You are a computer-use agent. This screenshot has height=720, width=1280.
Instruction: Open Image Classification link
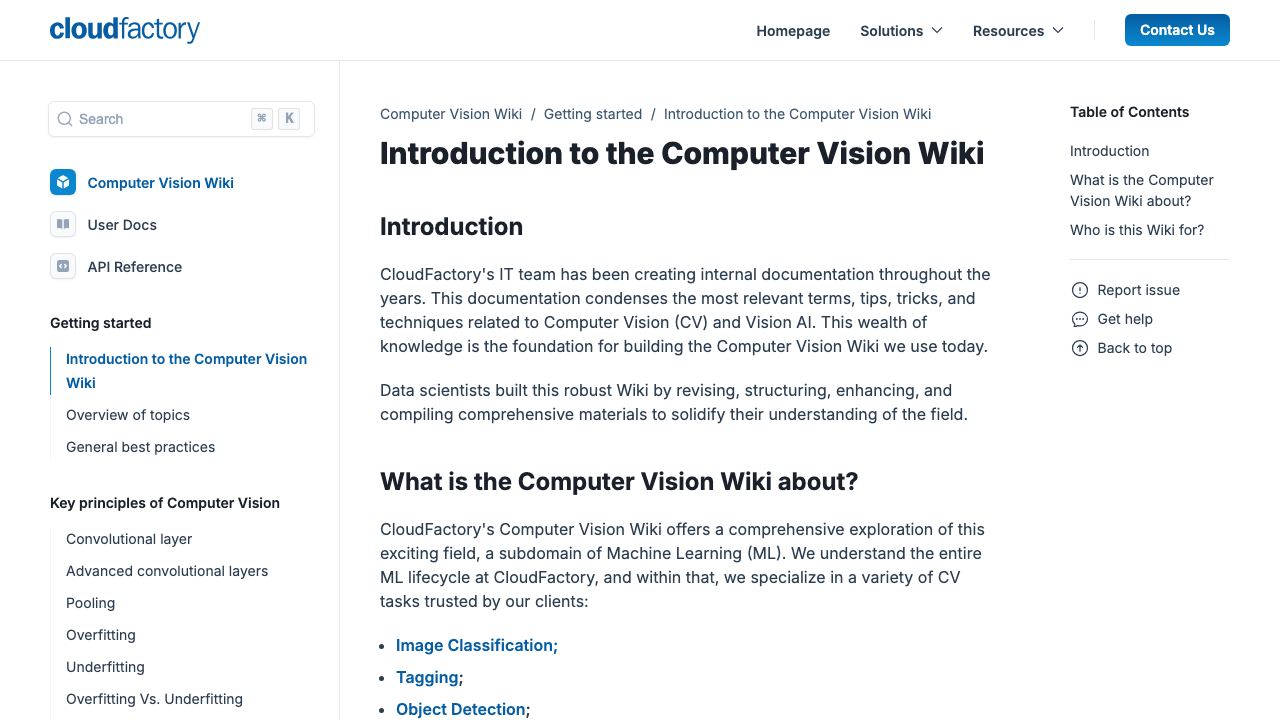475,645
